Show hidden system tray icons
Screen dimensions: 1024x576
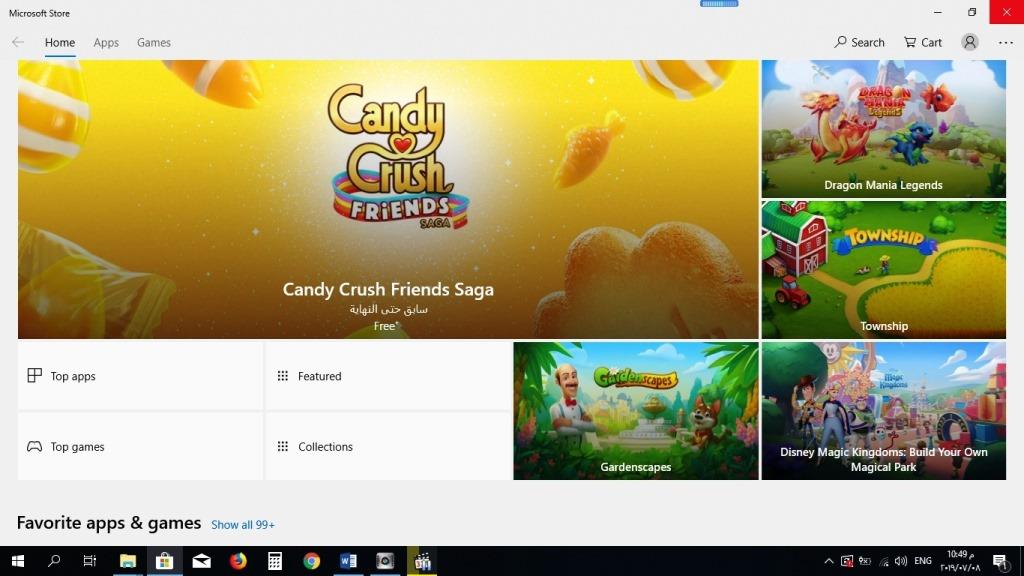click(829, 561)
